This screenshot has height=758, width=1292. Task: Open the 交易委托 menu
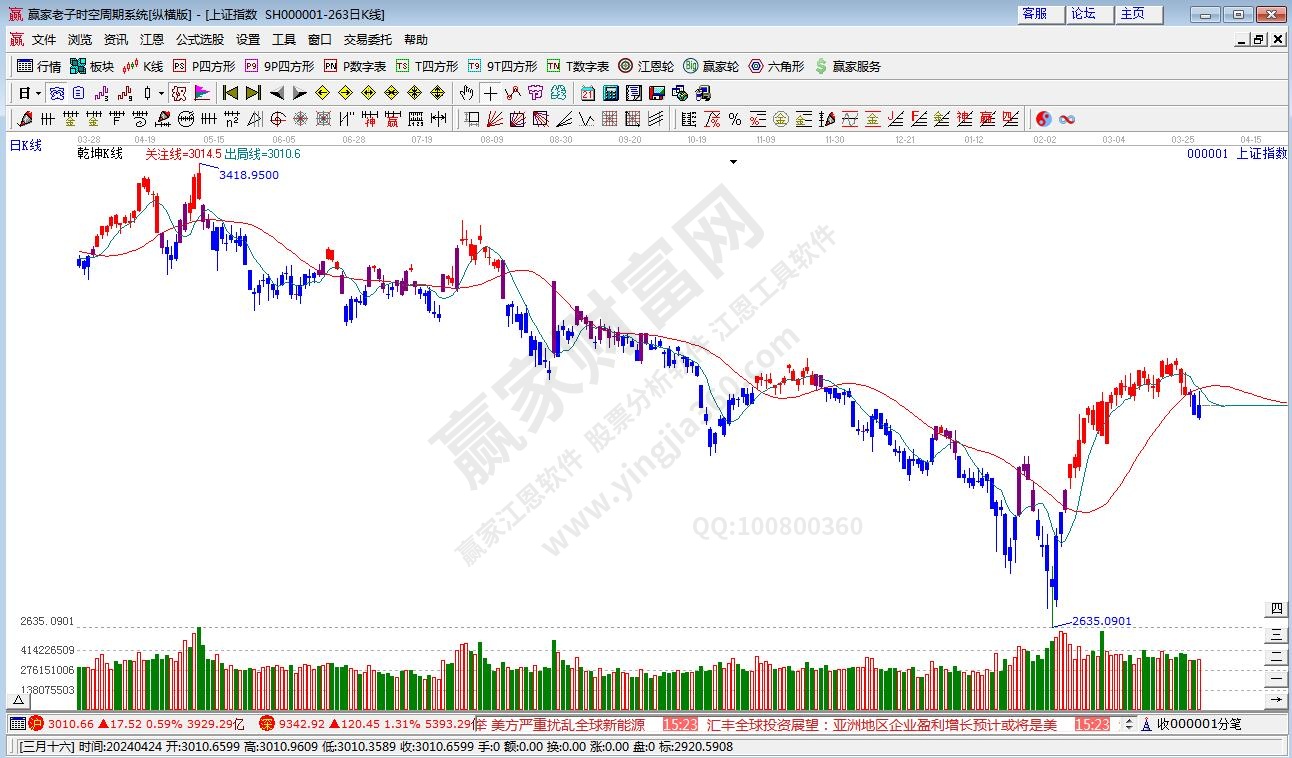pyautogui.click(x=368, y=40)
